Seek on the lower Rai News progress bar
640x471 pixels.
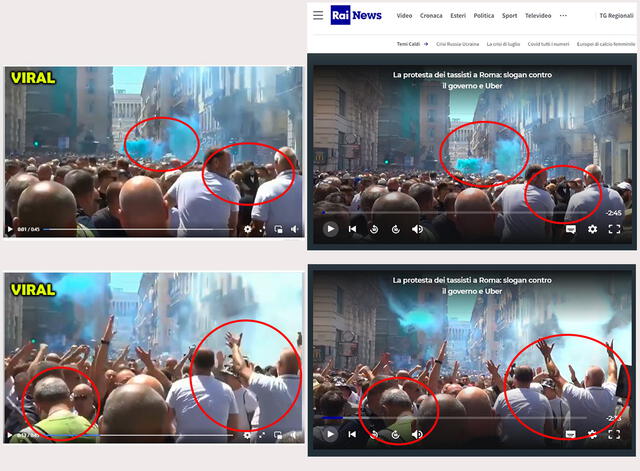coord(454,418)
